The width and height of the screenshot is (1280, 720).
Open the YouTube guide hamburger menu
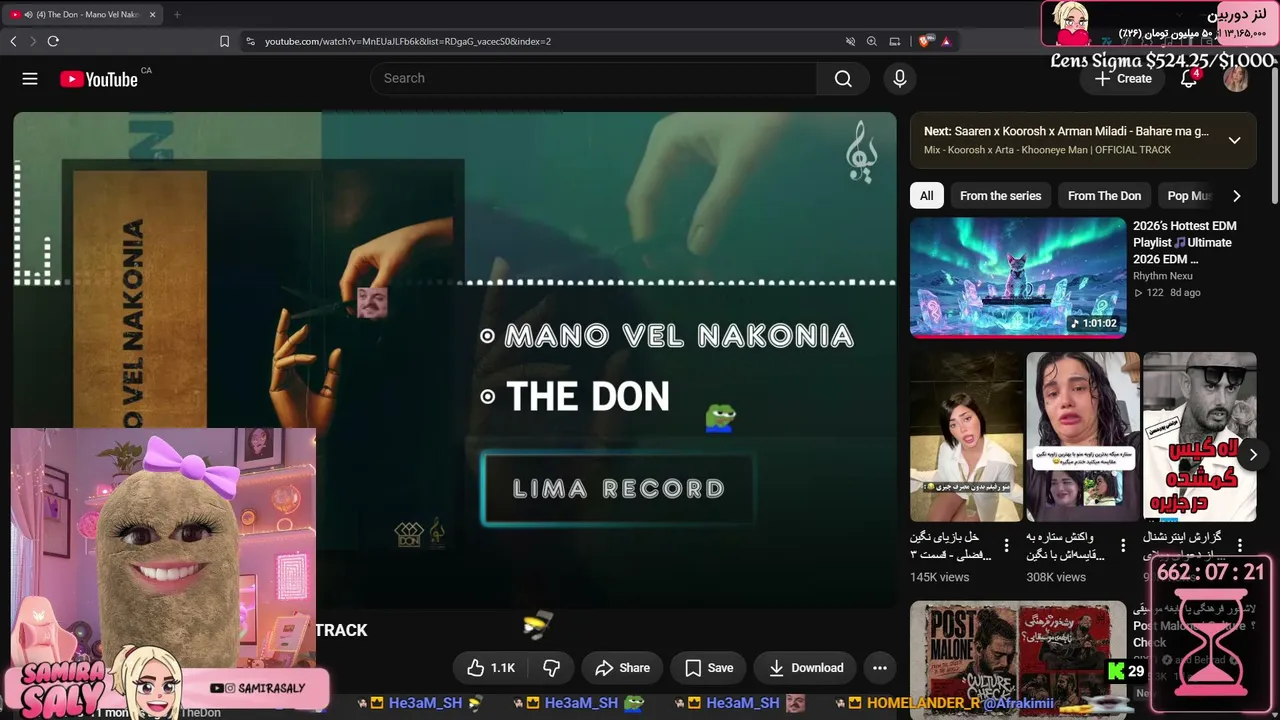pos(30,79)
